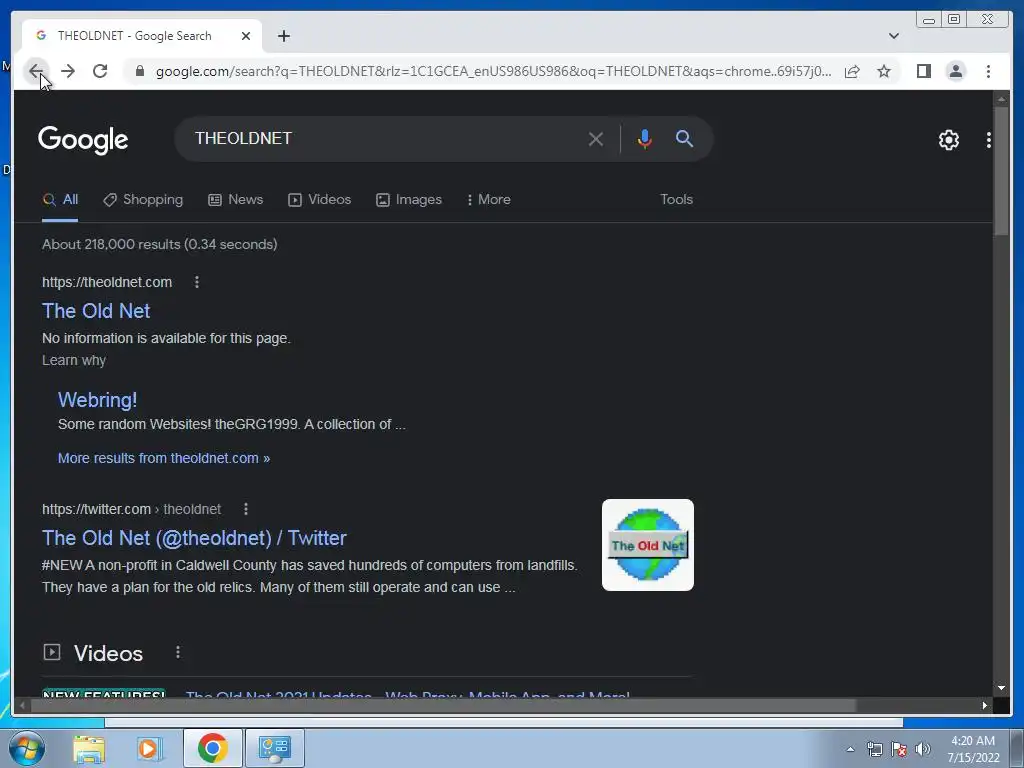Screen dimensions: 1024x768
Task: Open The Old Net result title
Action: (x=96, y=311)
